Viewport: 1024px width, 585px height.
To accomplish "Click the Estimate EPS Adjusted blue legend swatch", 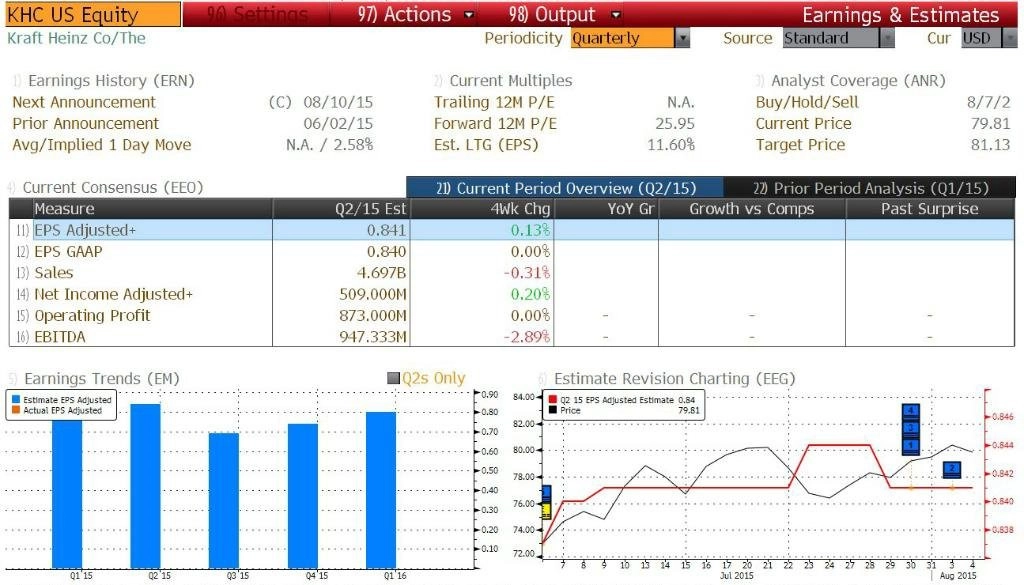I will [x=16, y=400].
